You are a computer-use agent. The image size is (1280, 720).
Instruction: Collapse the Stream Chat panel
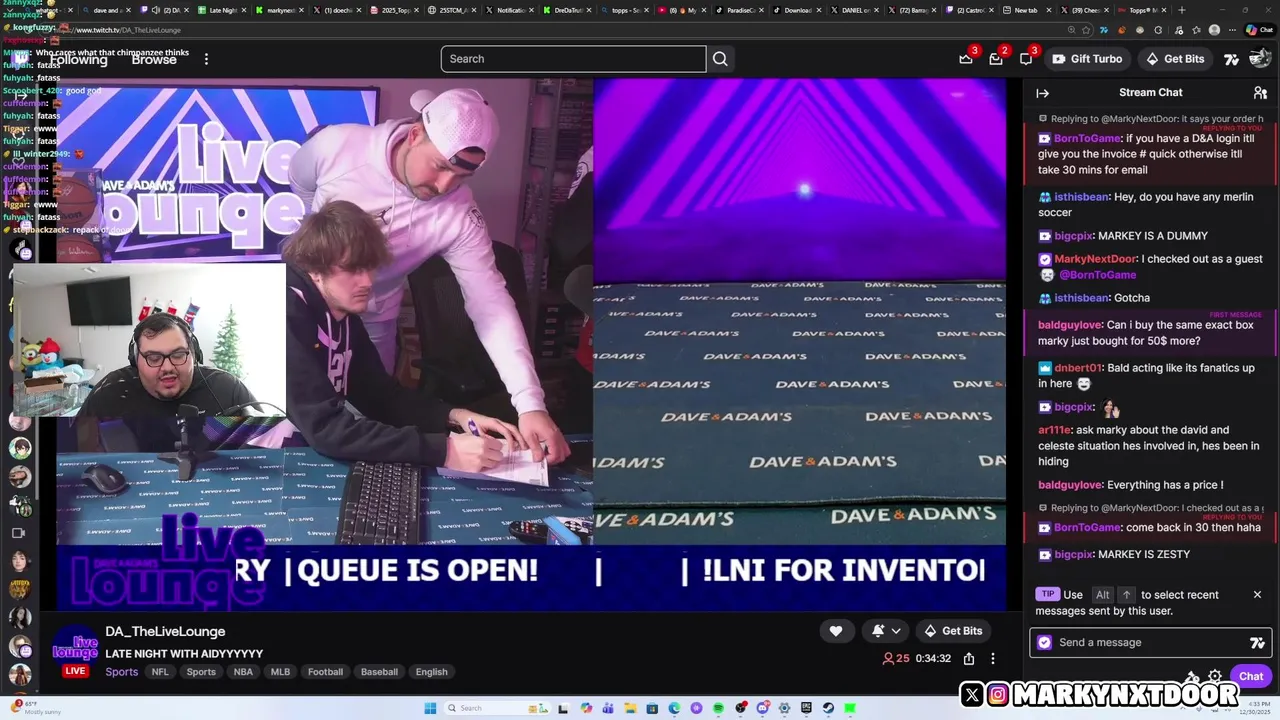click(x=1042, y=93)
